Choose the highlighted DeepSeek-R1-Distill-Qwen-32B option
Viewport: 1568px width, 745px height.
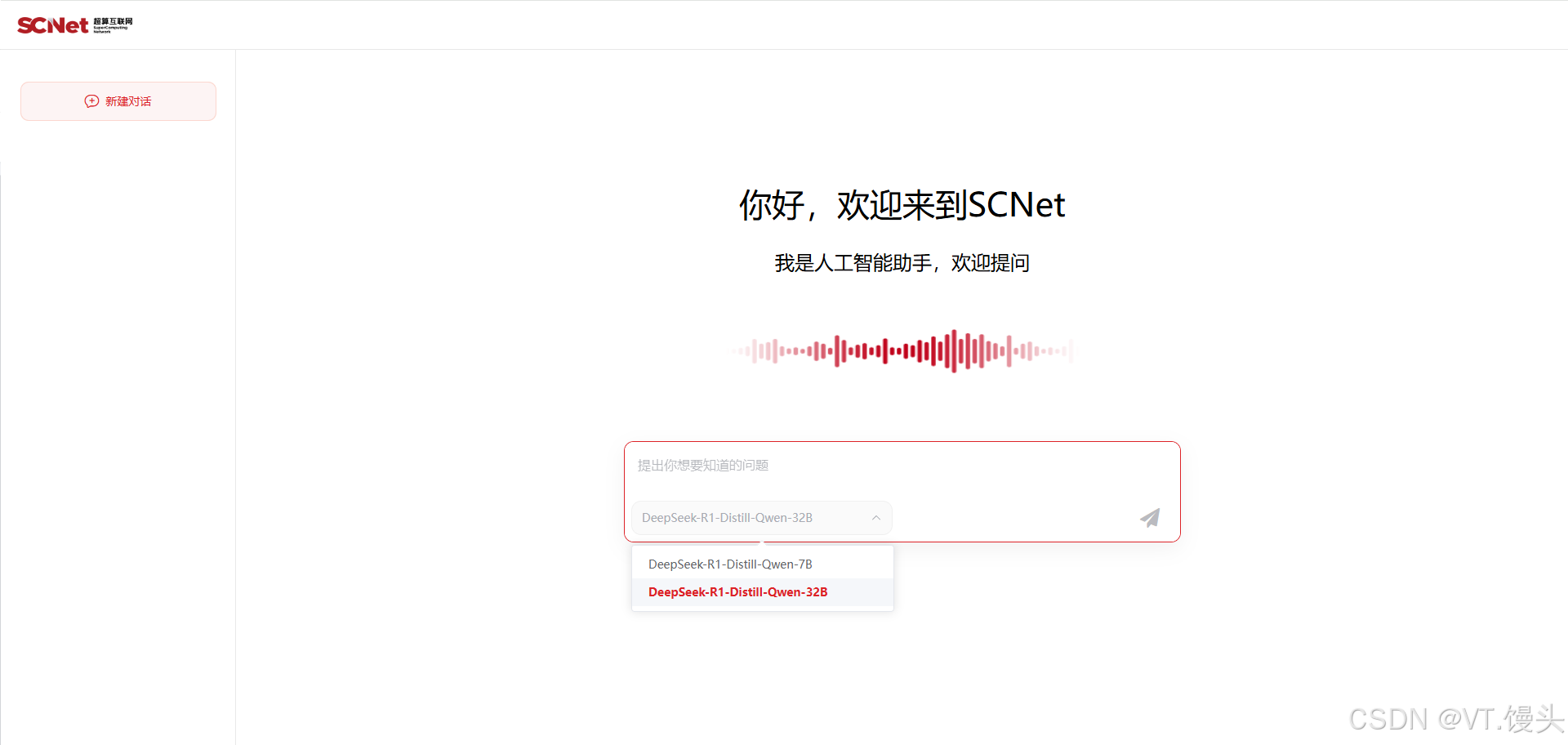coord(763,592)
